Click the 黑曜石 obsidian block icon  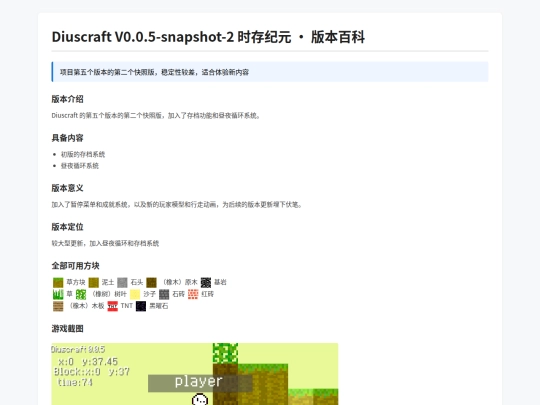[141, 306]
